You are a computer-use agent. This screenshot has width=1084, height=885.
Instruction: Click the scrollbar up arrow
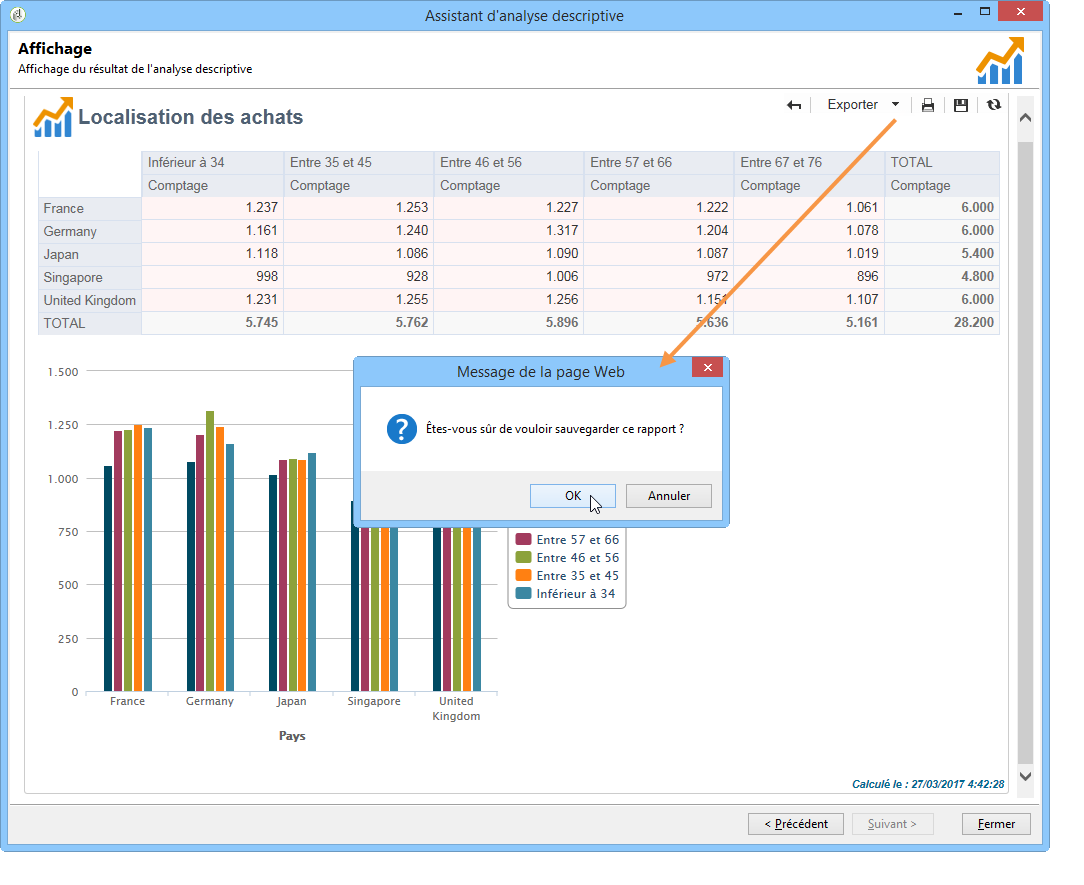(1025, 118)
